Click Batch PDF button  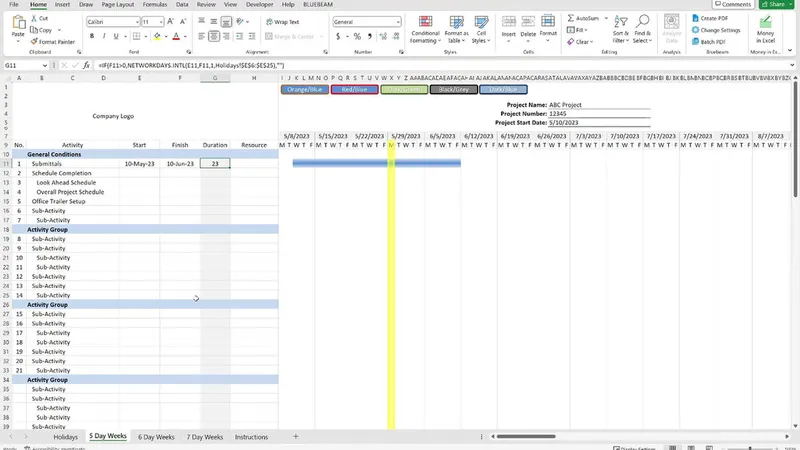[709, 42]
